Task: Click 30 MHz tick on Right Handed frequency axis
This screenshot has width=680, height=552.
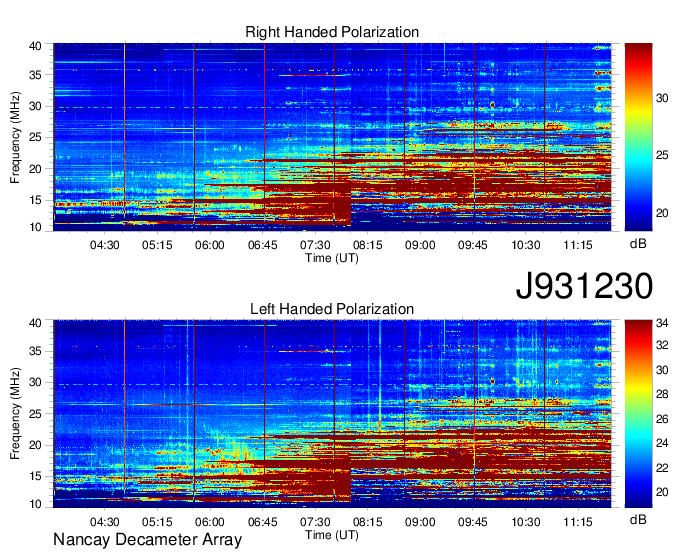Action: pyautogui.click(x=35, y=106)
